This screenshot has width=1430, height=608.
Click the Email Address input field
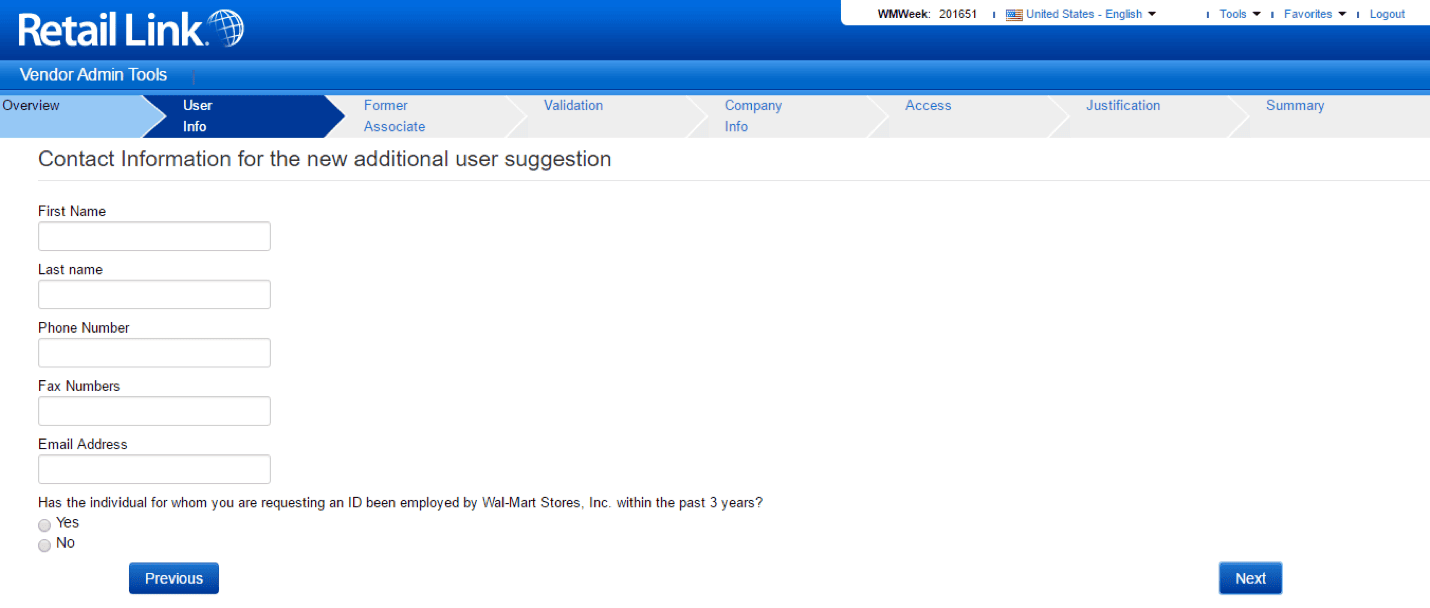pos(153,469)
